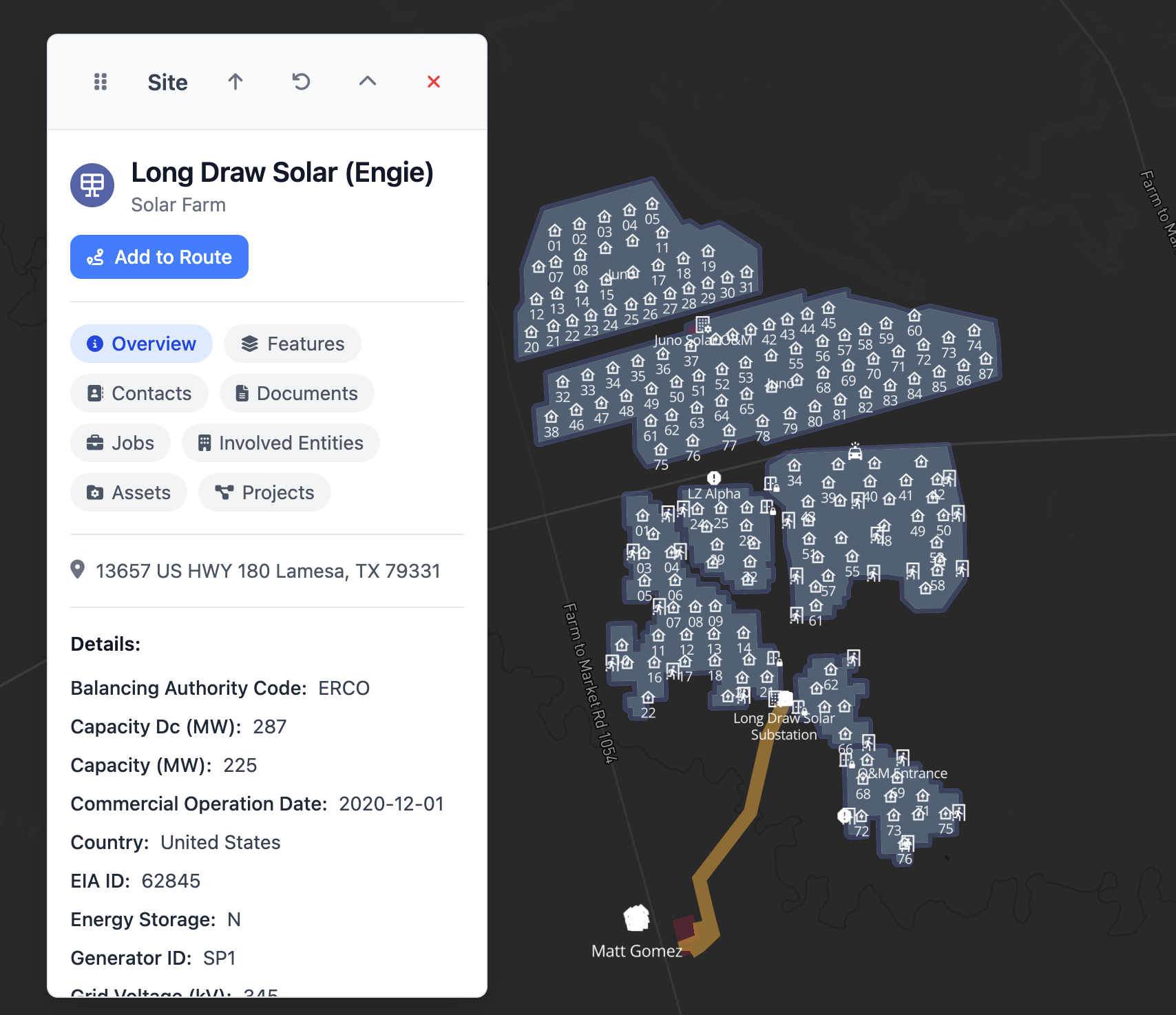The height and width of the screenshot is (1015, 1176).
Task: Click the vehicle icon above block 34
Action: [855, 451]
